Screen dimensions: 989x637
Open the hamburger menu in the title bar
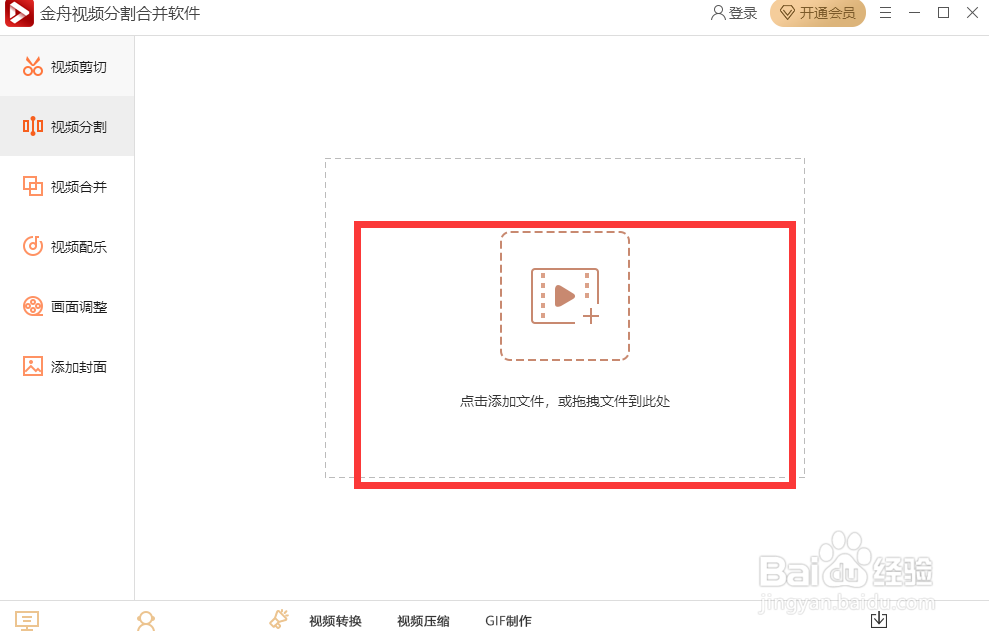pos(886,13)
